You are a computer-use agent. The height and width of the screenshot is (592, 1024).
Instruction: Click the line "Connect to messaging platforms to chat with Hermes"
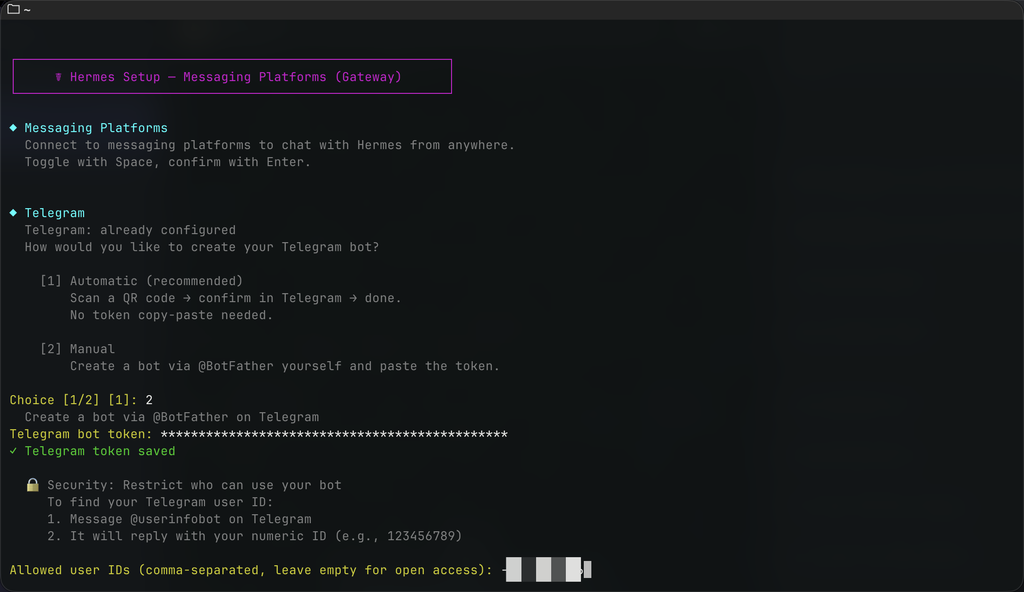pyautogui.click(x=270, y=145)
